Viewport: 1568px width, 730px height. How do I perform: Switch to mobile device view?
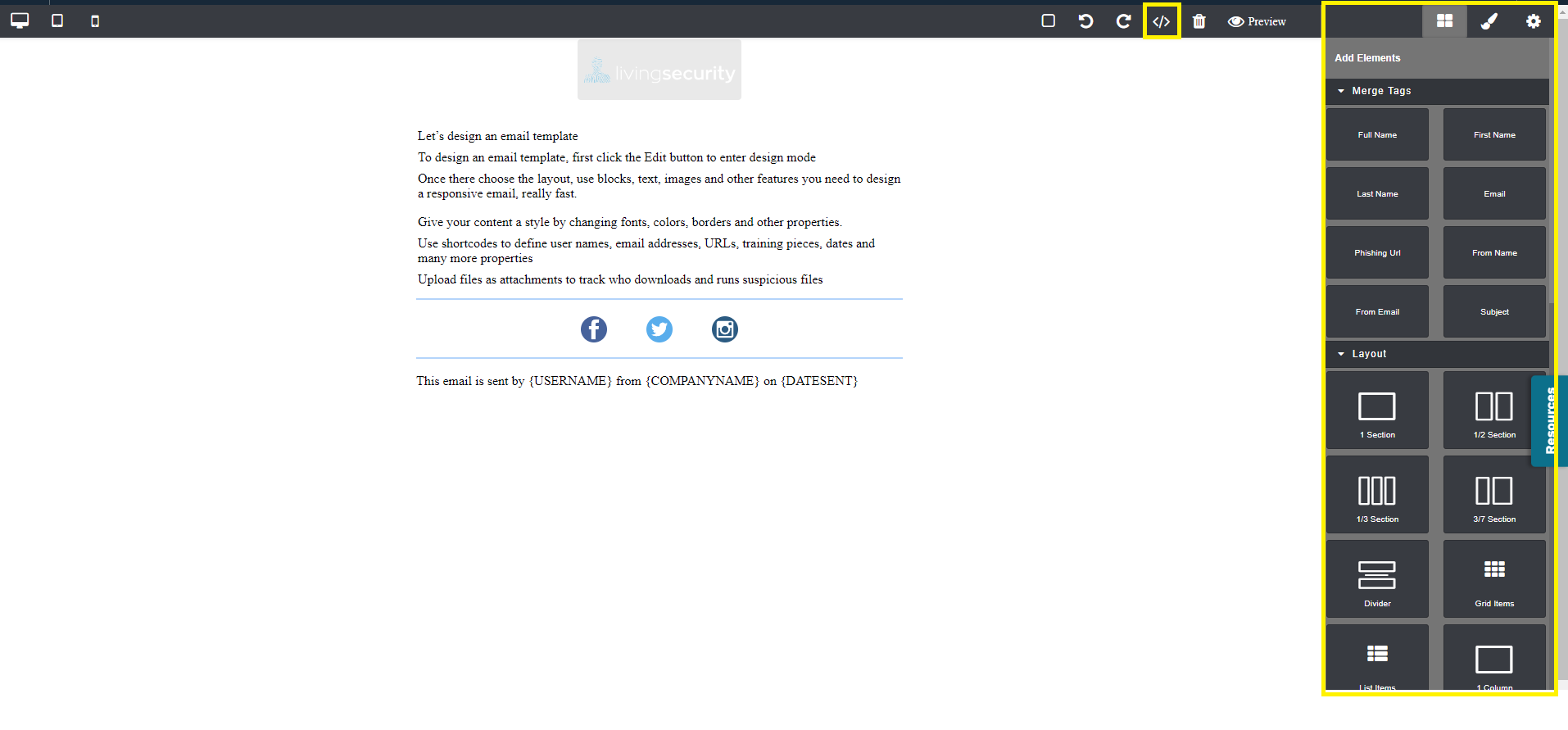tap(95, 21)
